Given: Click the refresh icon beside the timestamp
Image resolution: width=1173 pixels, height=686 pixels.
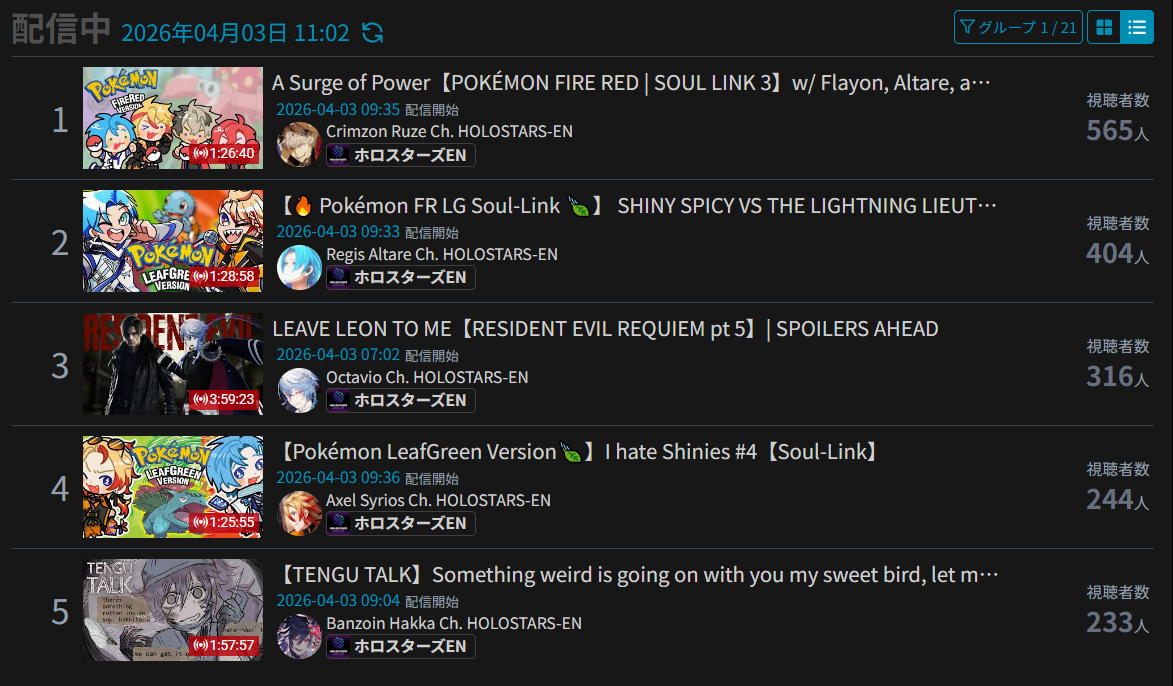Looking at the screenshot, I should click(373, 32).
